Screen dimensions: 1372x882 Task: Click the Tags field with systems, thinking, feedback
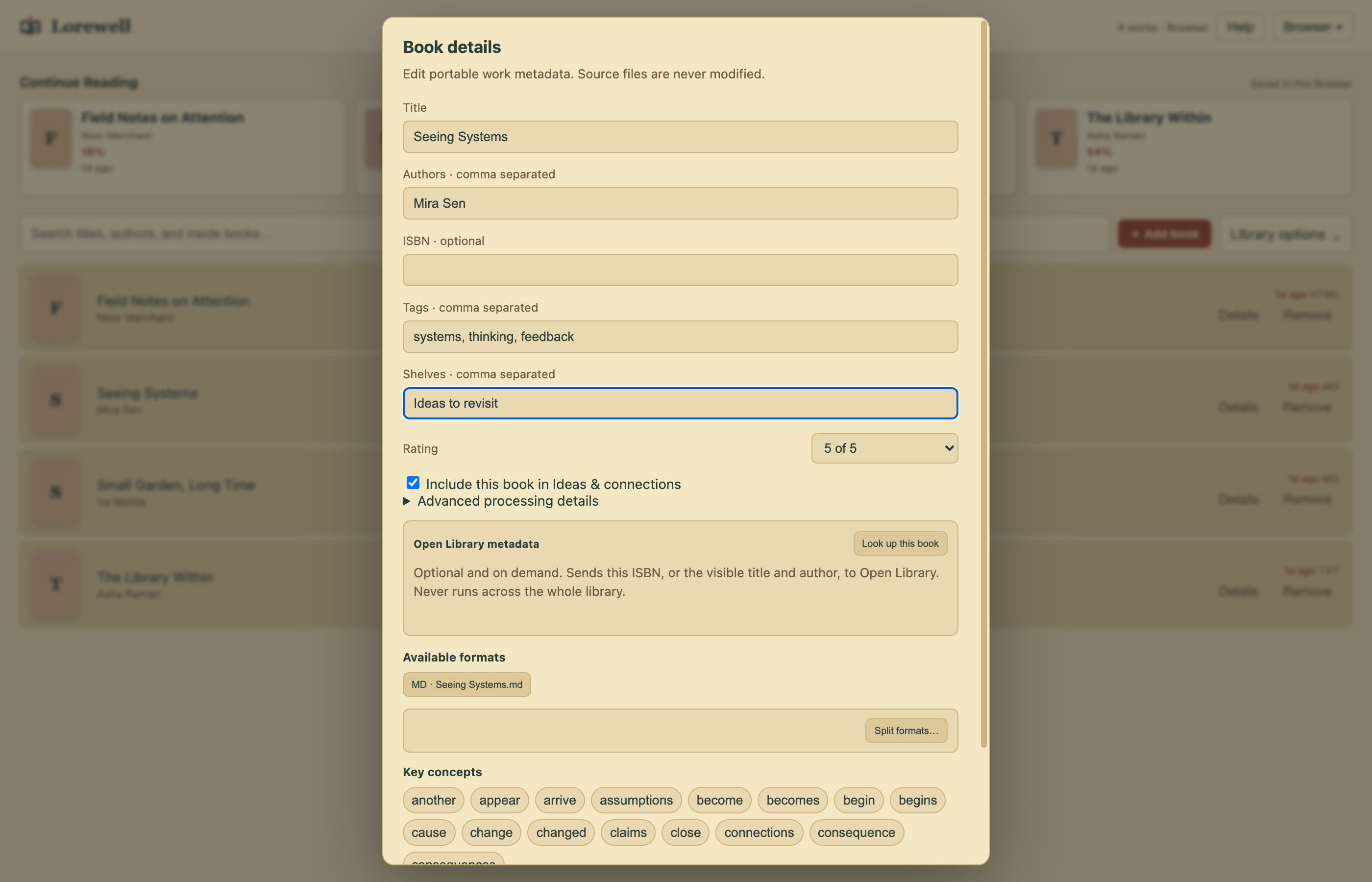680,337
